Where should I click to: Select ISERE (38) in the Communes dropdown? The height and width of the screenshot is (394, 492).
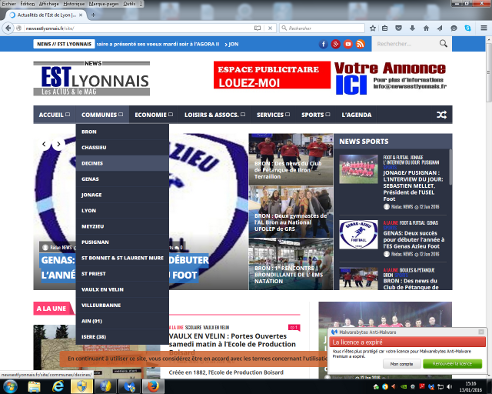[x=122, y=337]
